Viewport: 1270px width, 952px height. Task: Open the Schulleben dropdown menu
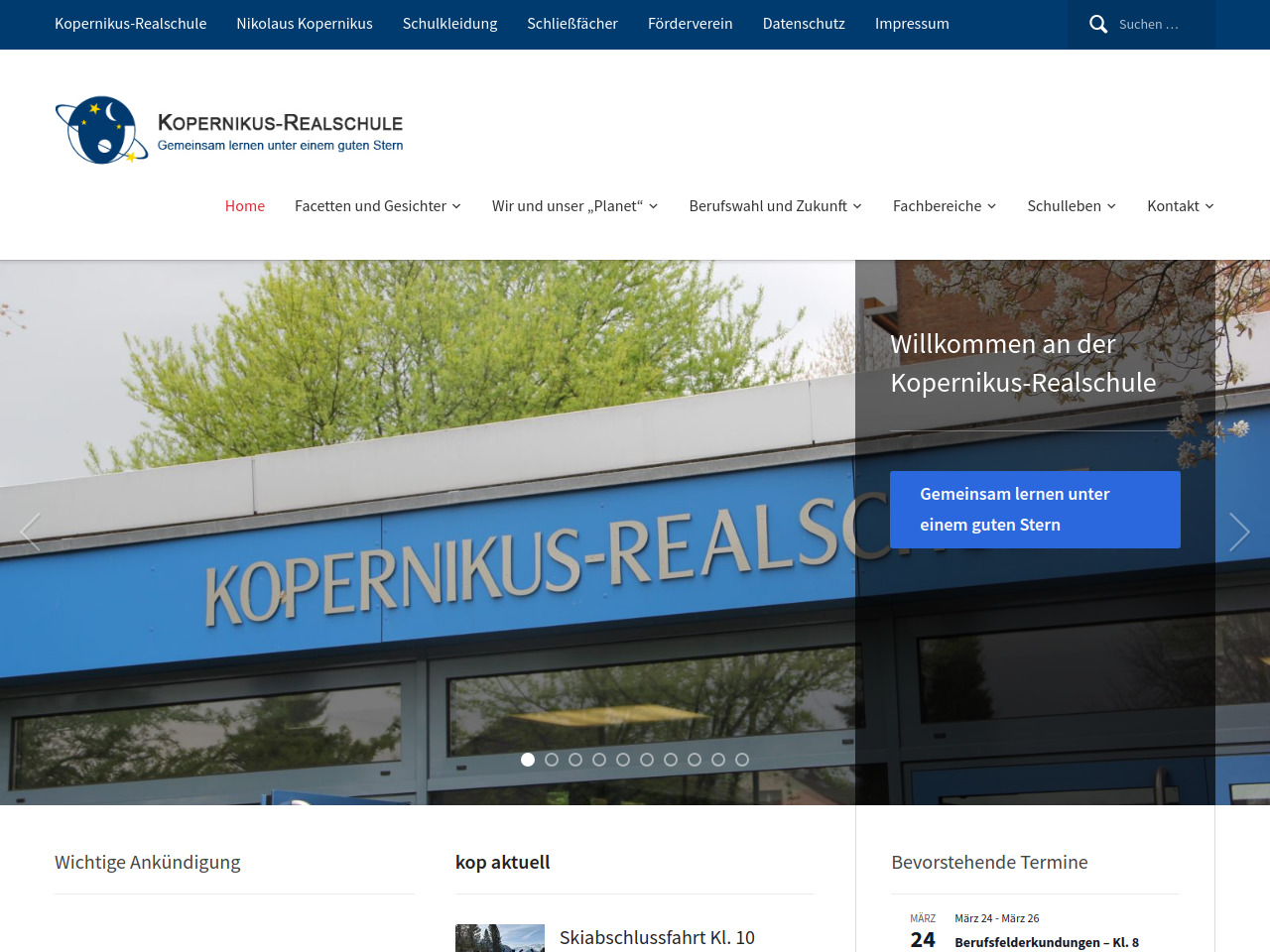(x=1071, y=206)
